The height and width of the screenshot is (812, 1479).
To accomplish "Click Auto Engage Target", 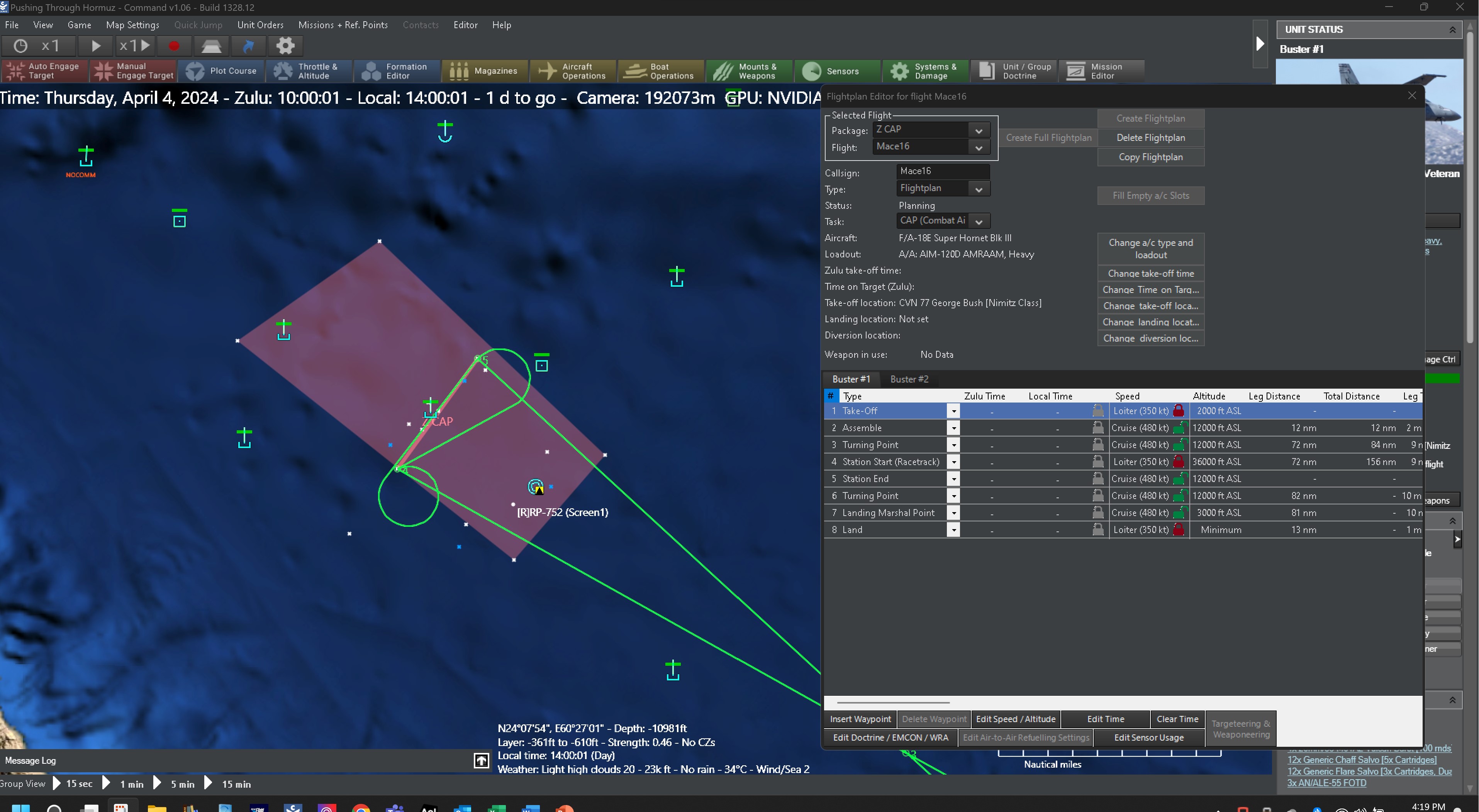I will [45, 71].
